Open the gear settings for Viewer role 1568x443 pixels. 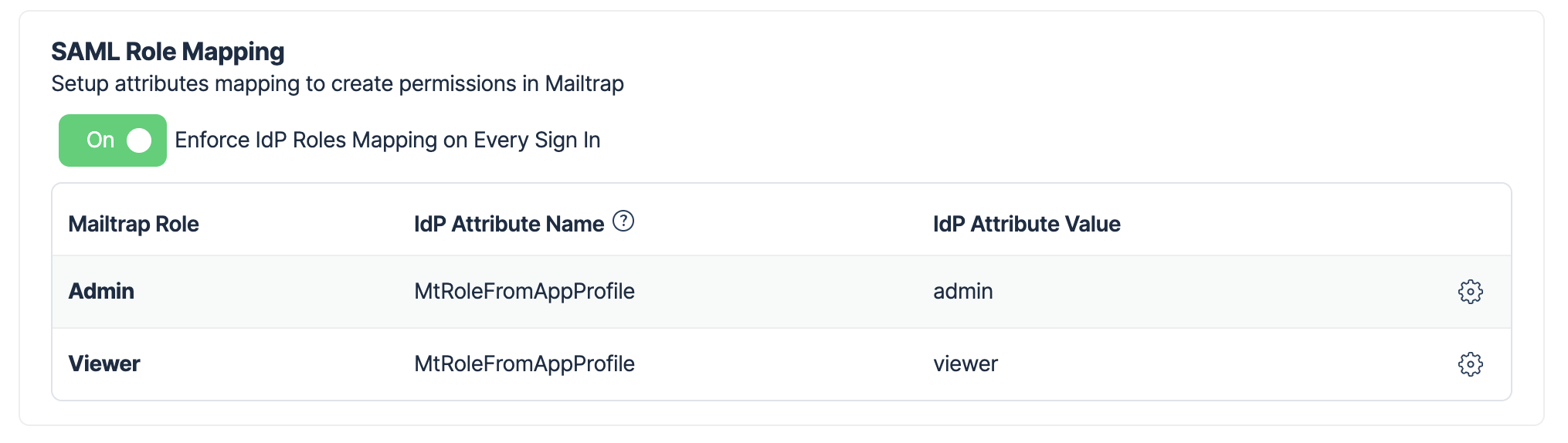1470,364
